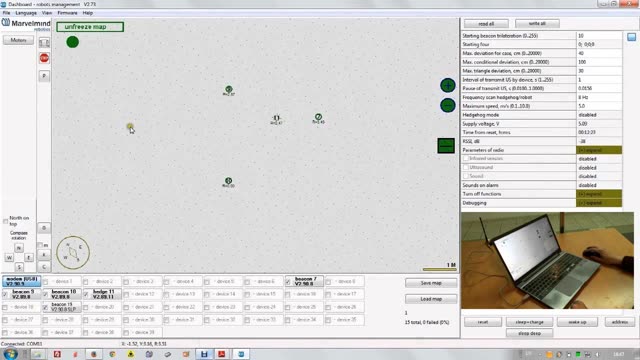The height and width of the screenshot is (360, 640).
Task: Click the top left-toolbar icon above the STOP button
Action: click(x=44, y=42)
